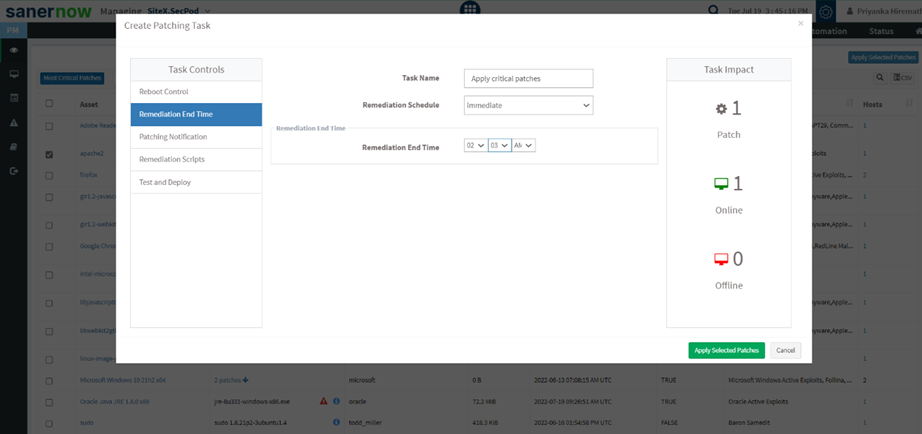Click the eye visibility icon in sidebar
Viewport: 922px width, 434px height.
click(x=14, y=50)
